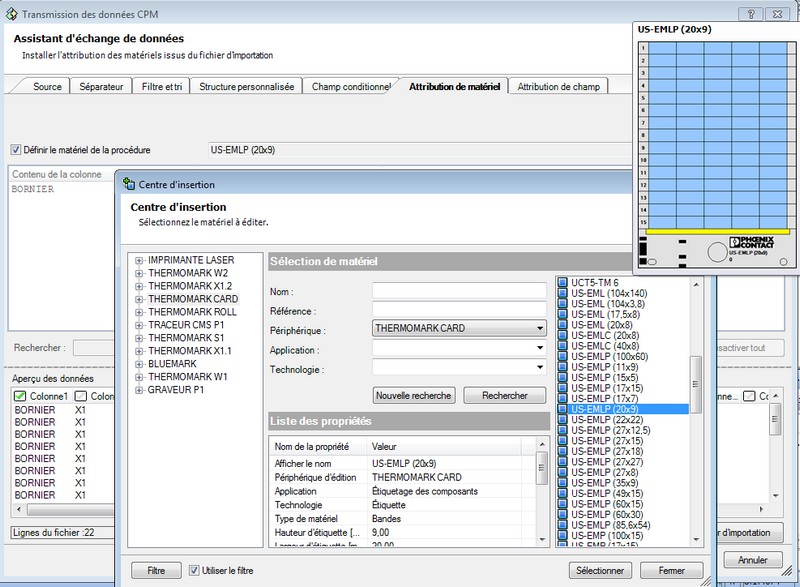Click the blue icon beside US-EMLP (22x22)
Image resolution: width=800 pixels, height=587 pixels.
pyautogui.click(x=562, y=420)
